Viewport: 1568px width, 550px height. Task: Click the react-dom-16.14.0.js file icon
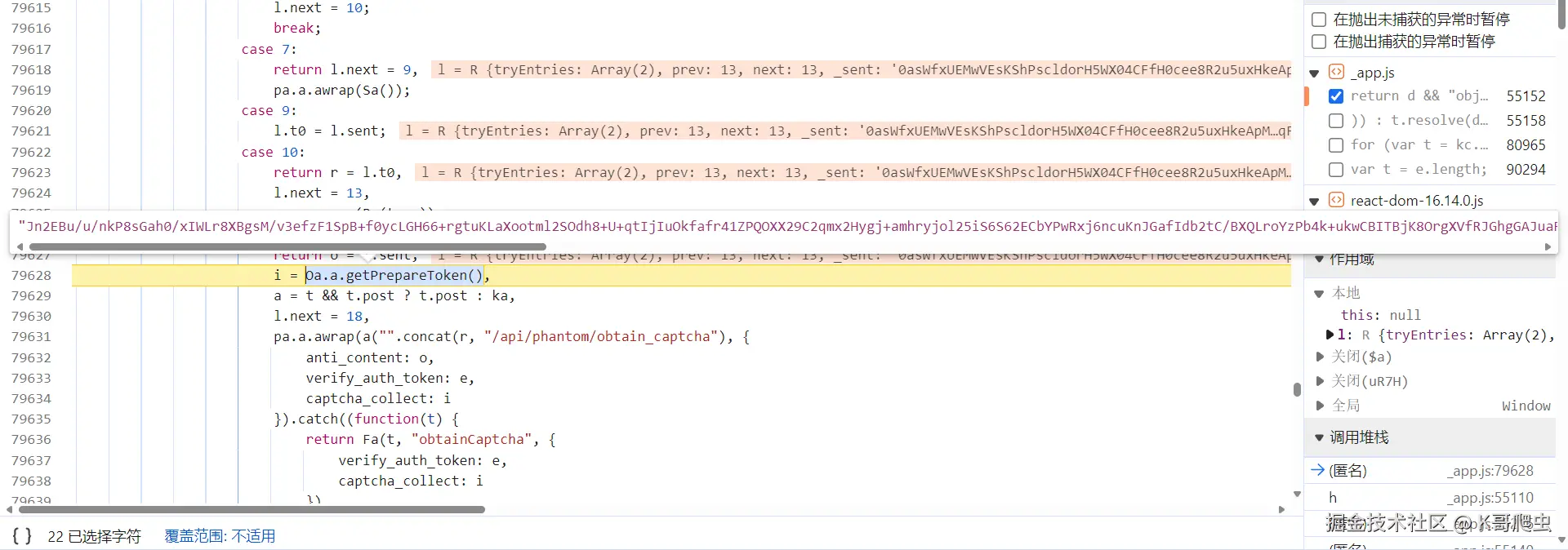coord(1336,200)
